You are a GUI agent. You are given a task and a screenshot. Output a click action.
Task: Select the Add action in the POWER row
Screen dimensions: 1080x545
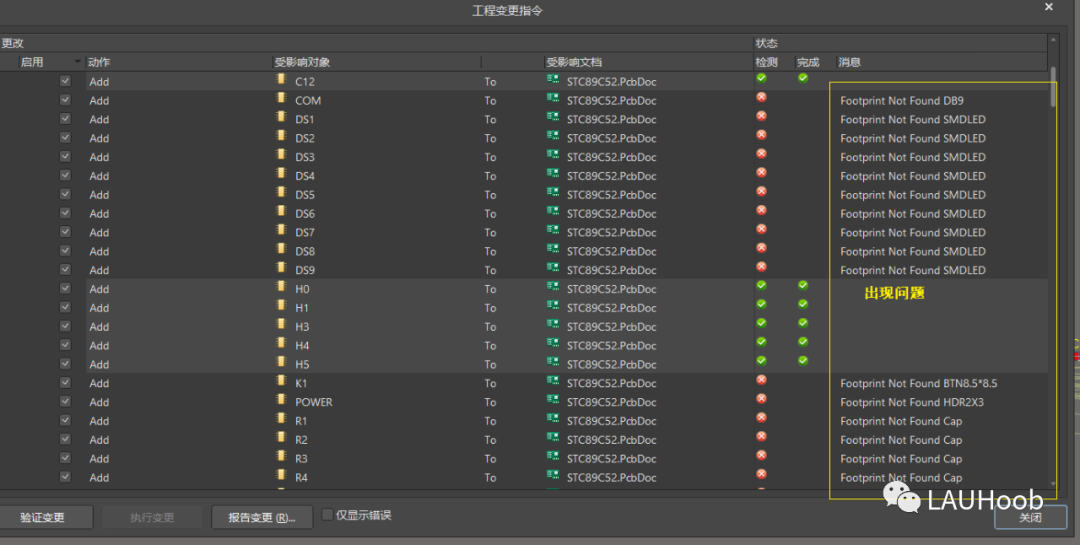pos(99,402)
